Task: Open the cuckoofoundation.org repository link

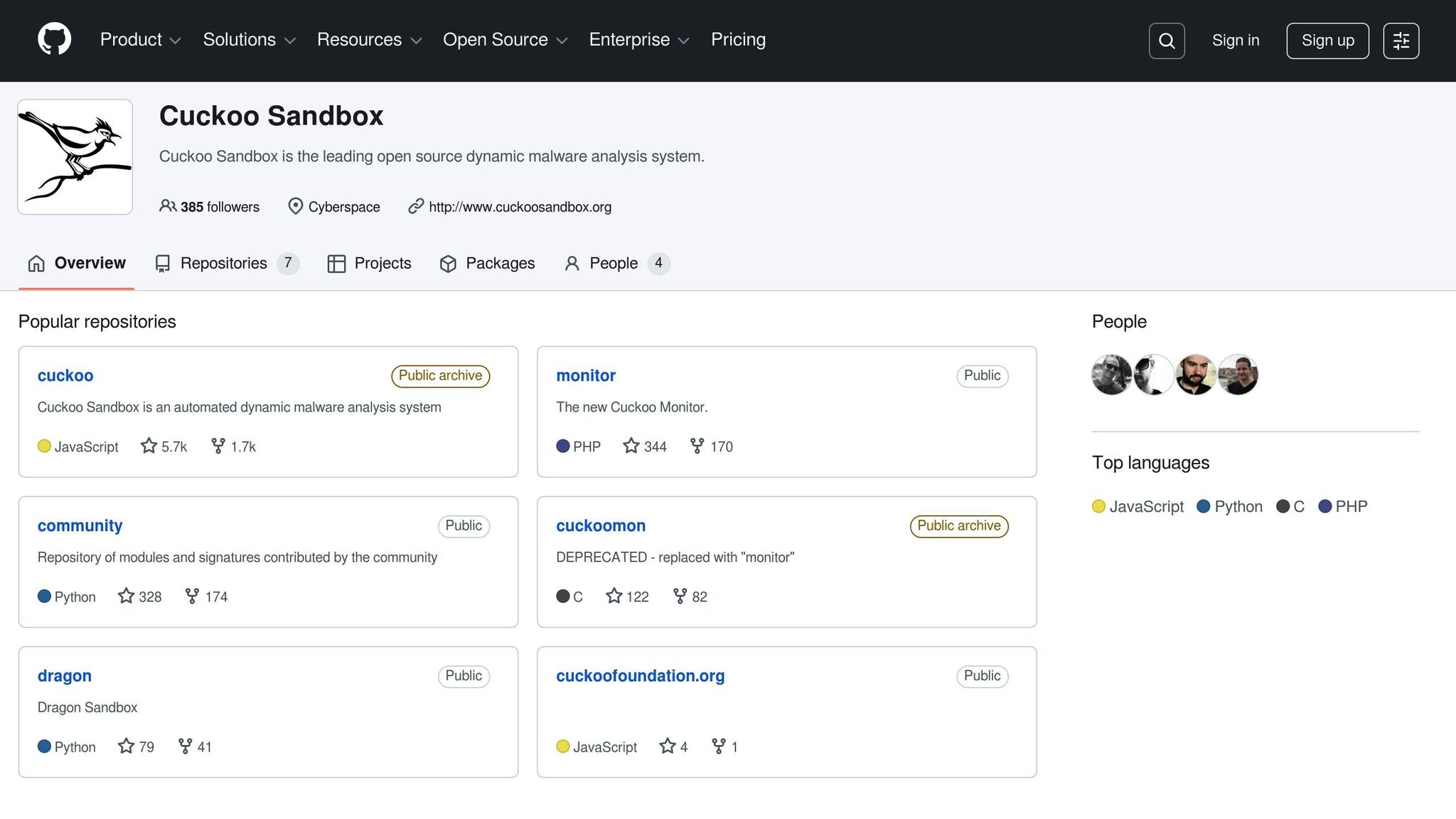Action: point(641,675)
